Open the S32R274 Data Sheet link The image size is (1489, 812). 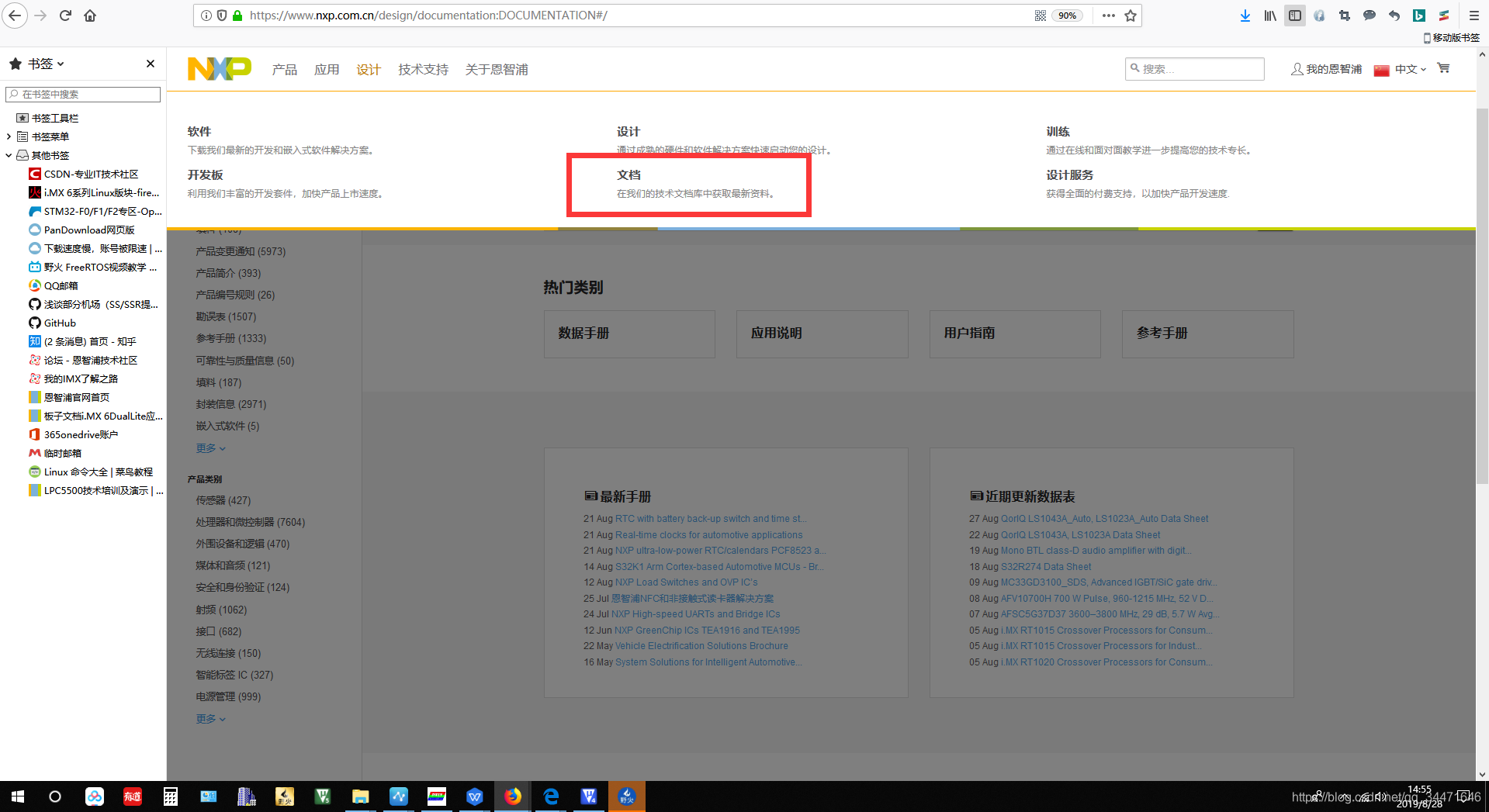pos(1045,567)
